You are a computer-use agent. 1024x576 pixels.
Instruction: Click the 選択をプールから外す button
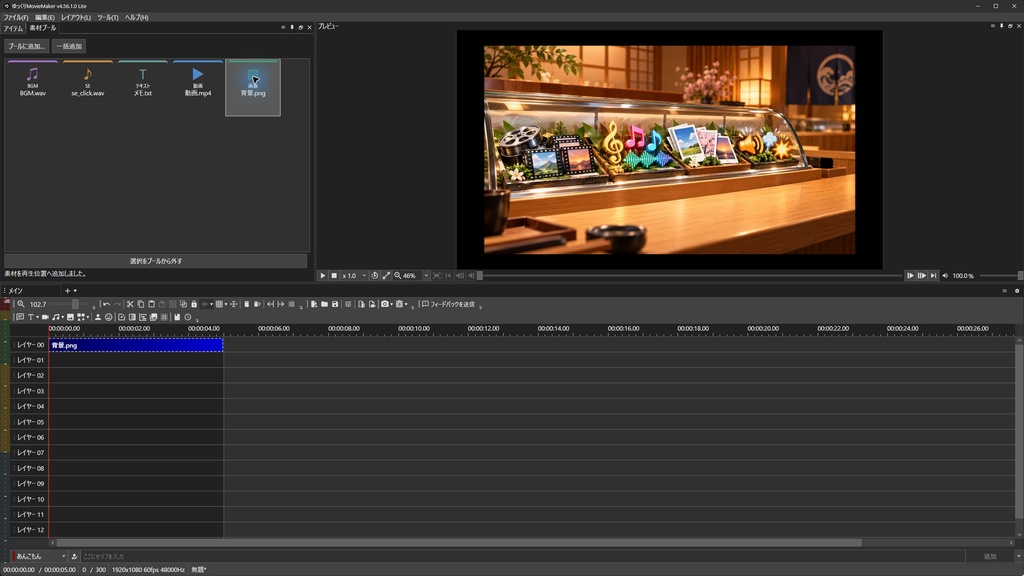(155, 261)
